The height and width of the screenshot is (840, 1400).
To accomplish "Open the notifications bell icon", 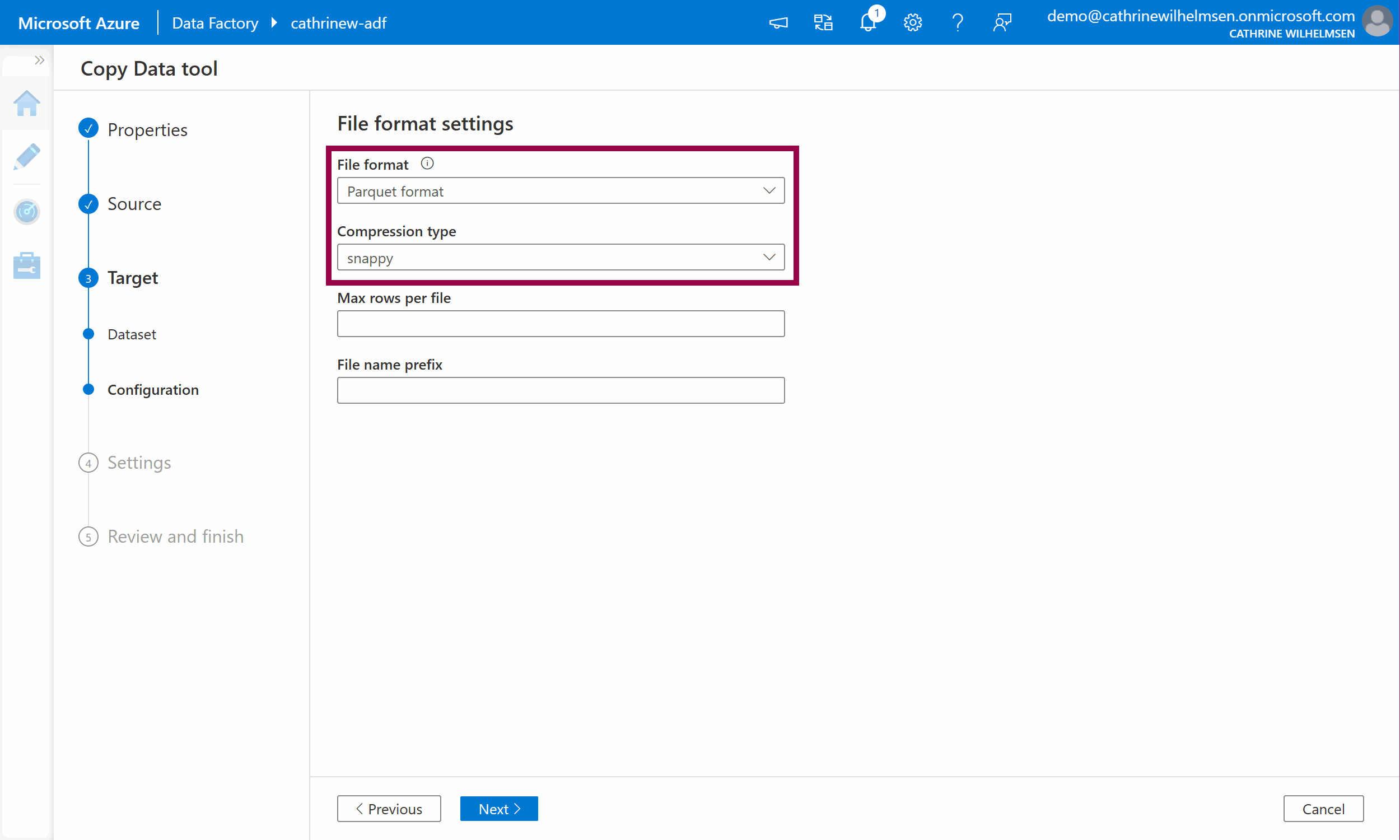I will [x=868, y=22].
